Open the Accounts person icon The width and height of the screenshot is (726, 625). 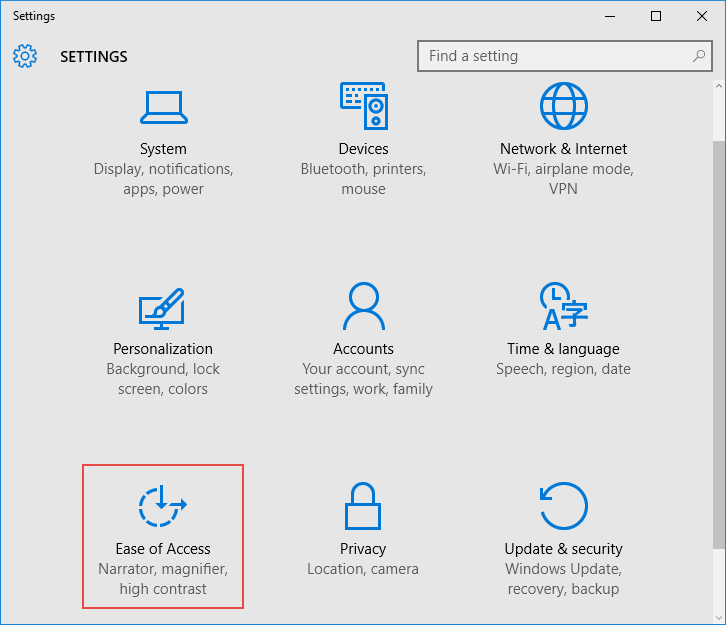364,306
